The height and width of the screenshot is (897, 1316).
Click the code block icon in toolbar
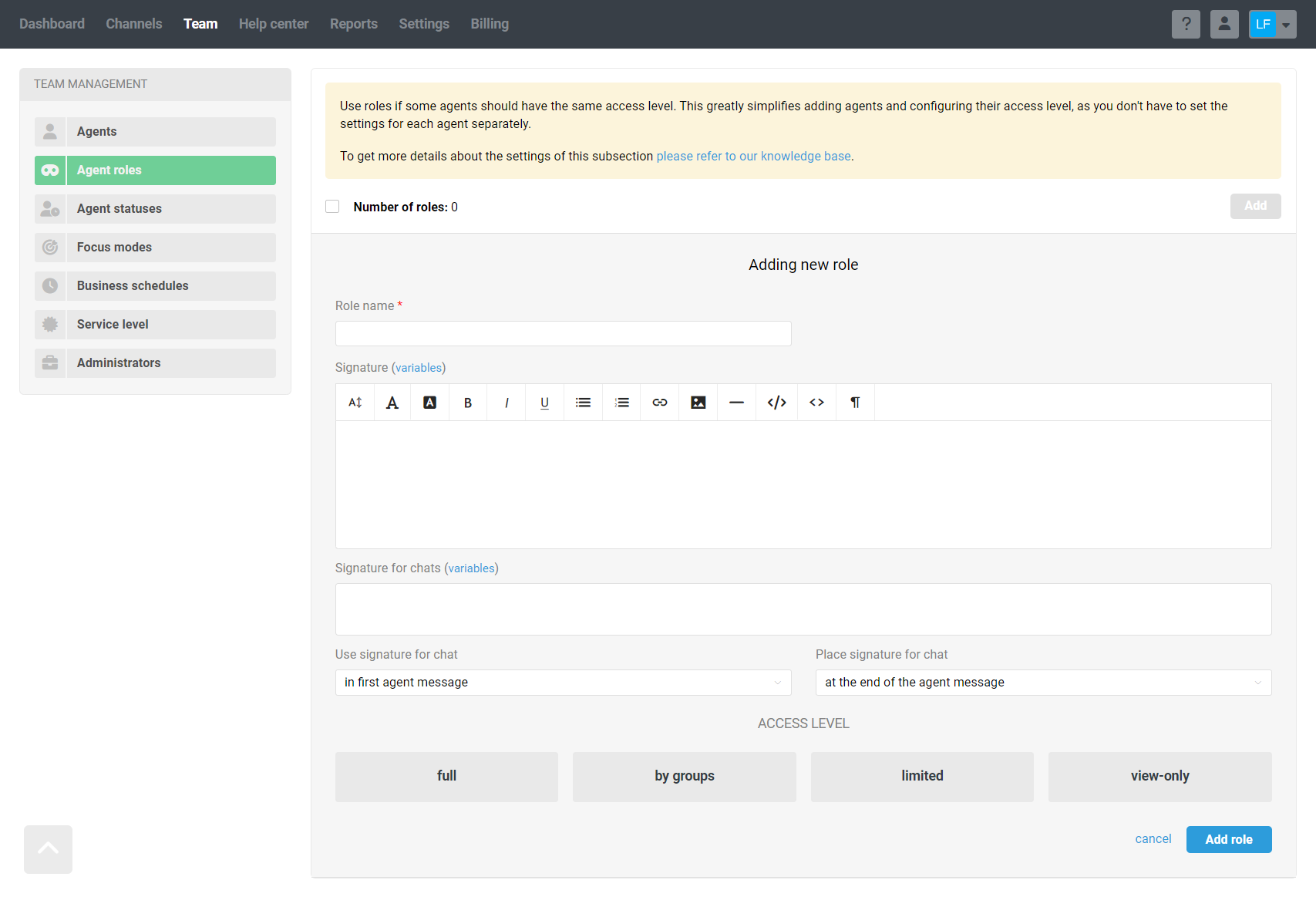click(777, 403)
